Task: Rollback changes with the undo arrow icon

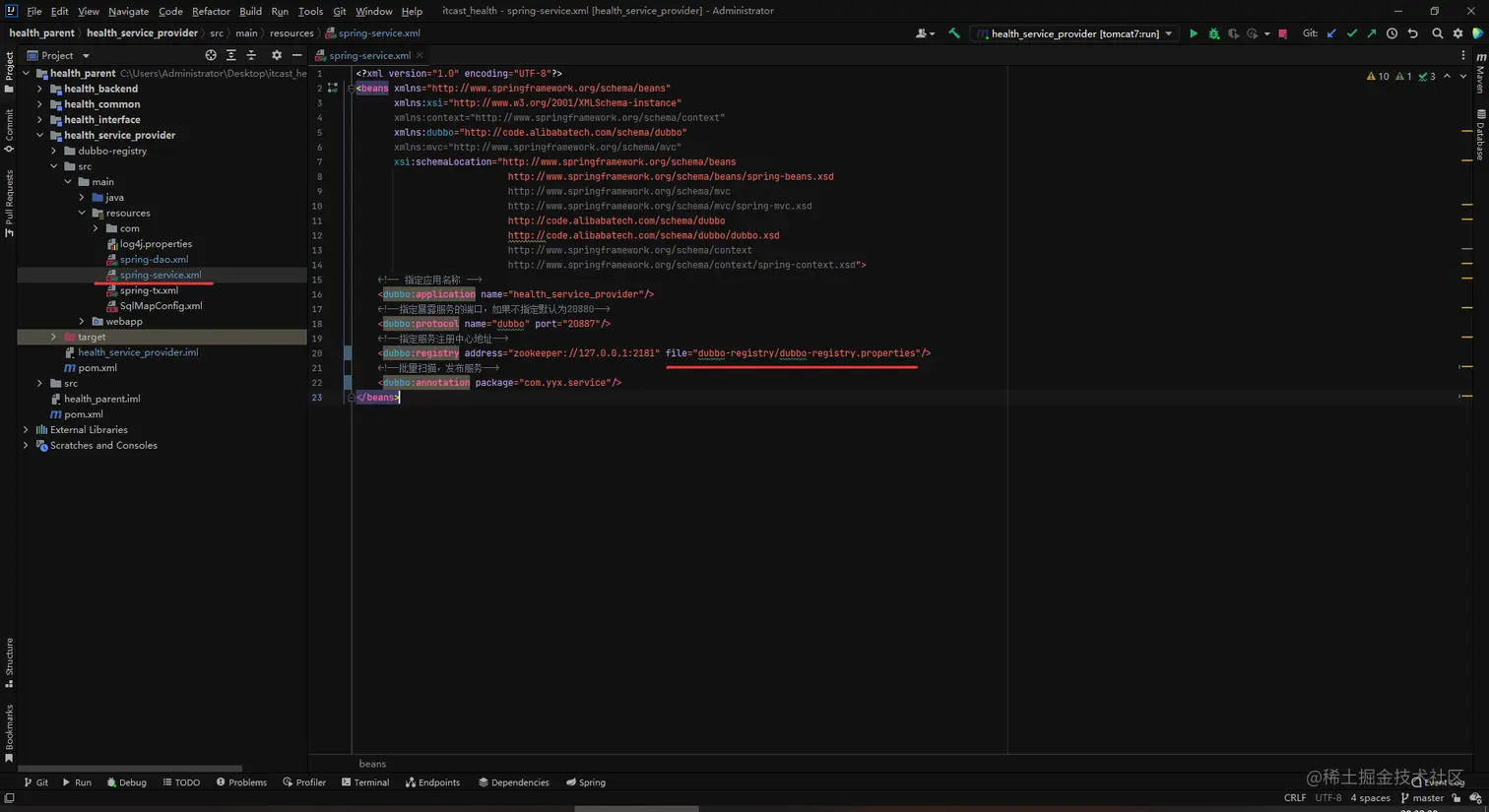Action: point(1412,33)
